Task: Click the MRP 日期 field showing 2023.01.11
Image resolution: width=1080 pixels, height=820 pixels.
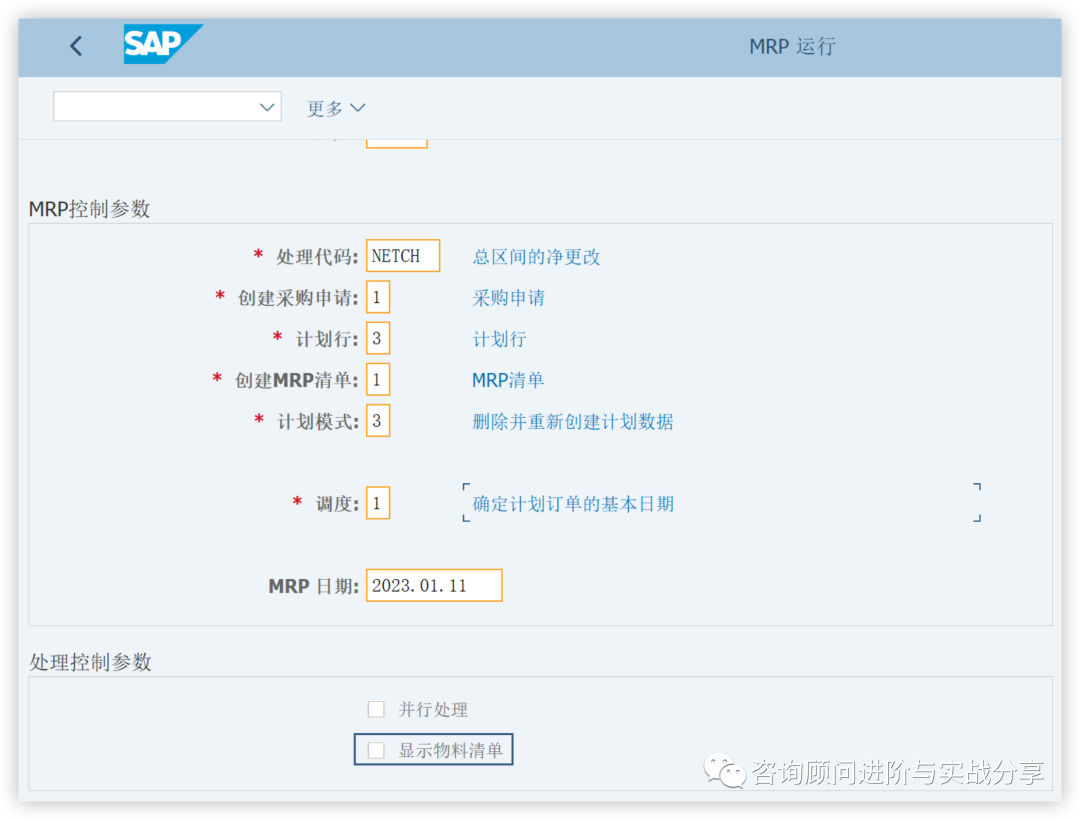Action: coord(433,585)
